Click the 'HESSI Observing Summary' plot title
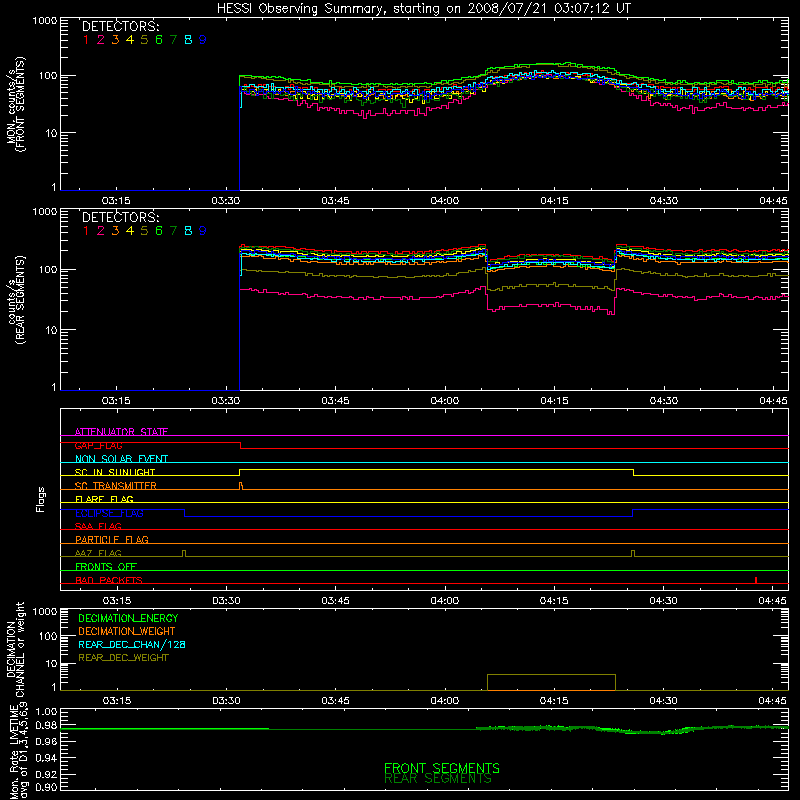 click(x=424, y=8)
